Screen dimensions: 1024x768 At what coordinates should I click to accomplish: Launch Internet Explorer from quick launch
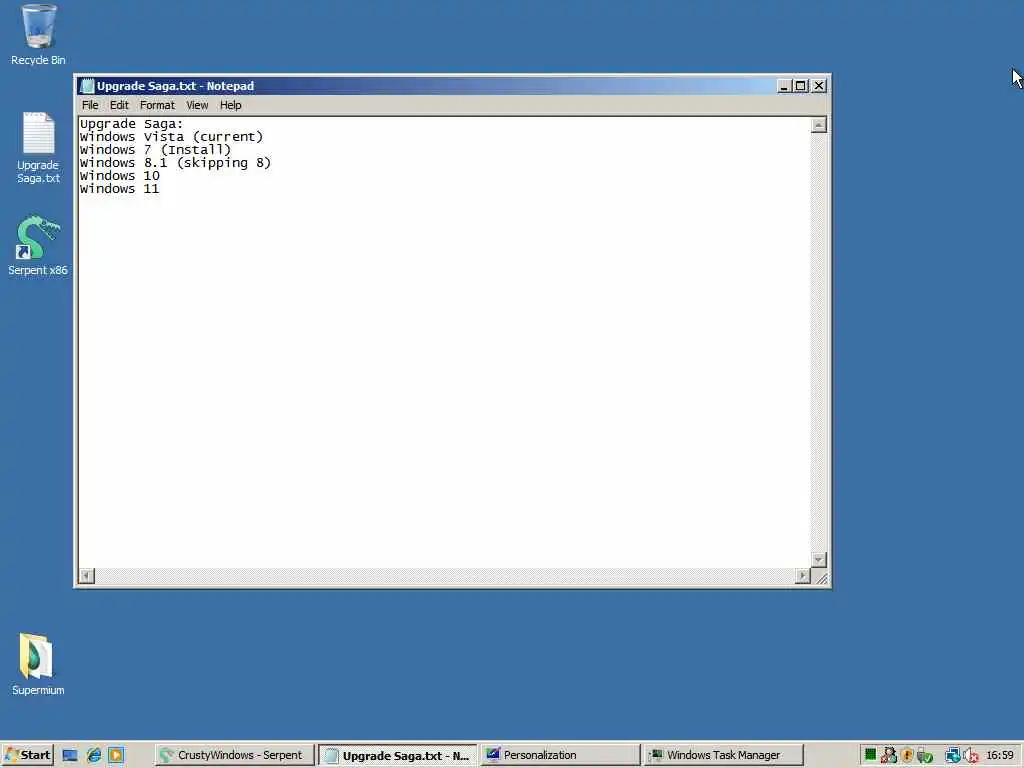[93, 756]
